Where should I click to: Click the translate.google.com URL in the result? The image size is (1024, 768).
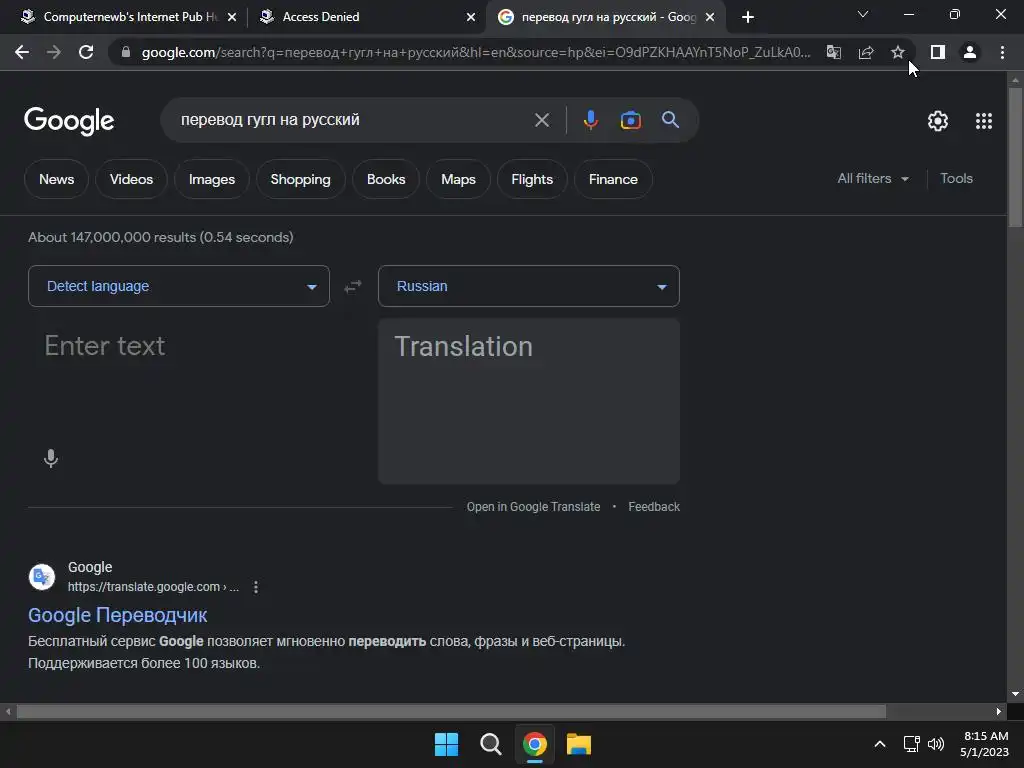tap(153, 587)
